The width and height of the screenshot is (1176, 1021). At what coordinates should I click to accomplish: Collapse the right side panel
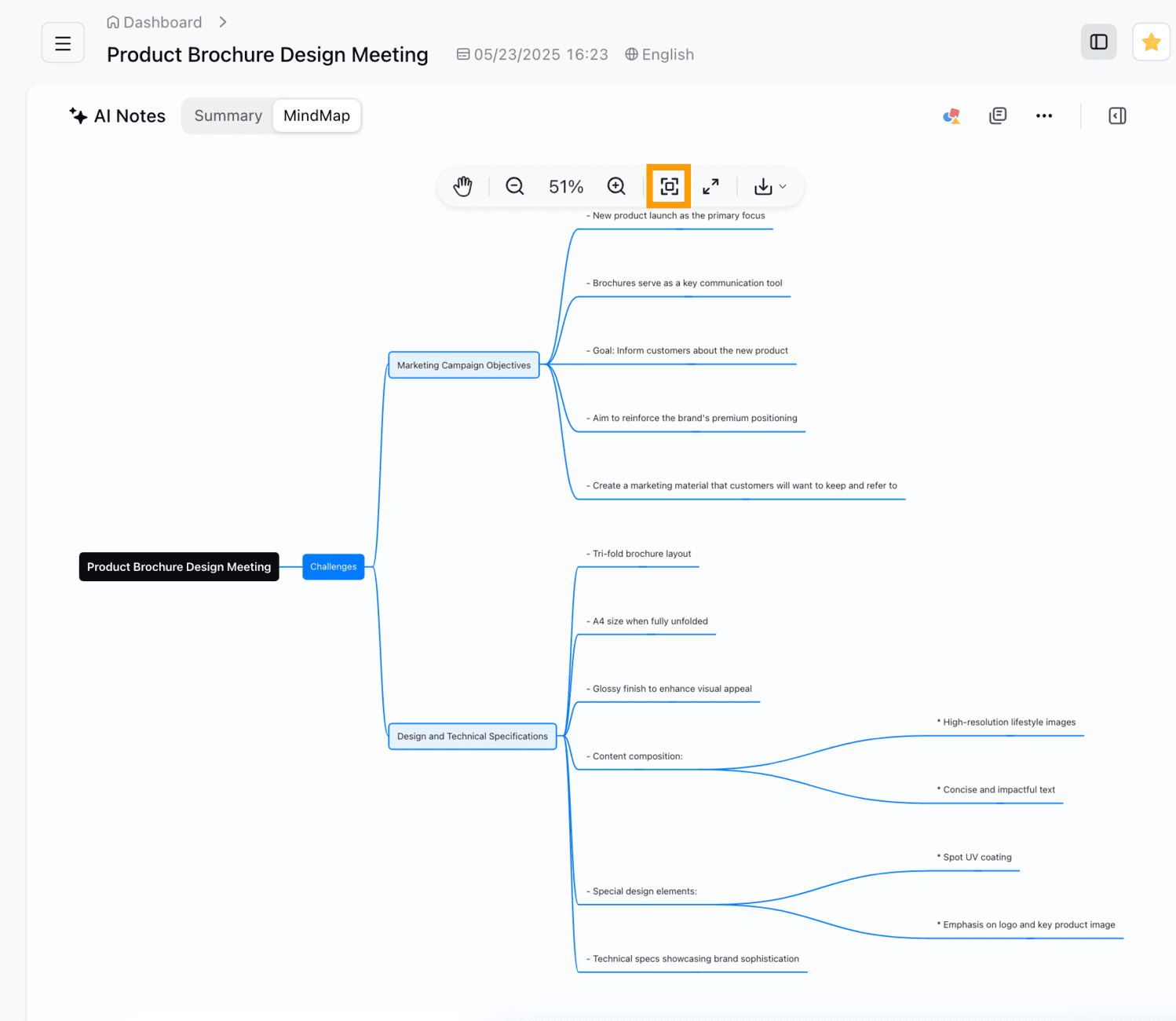[x=1117, y=115]
